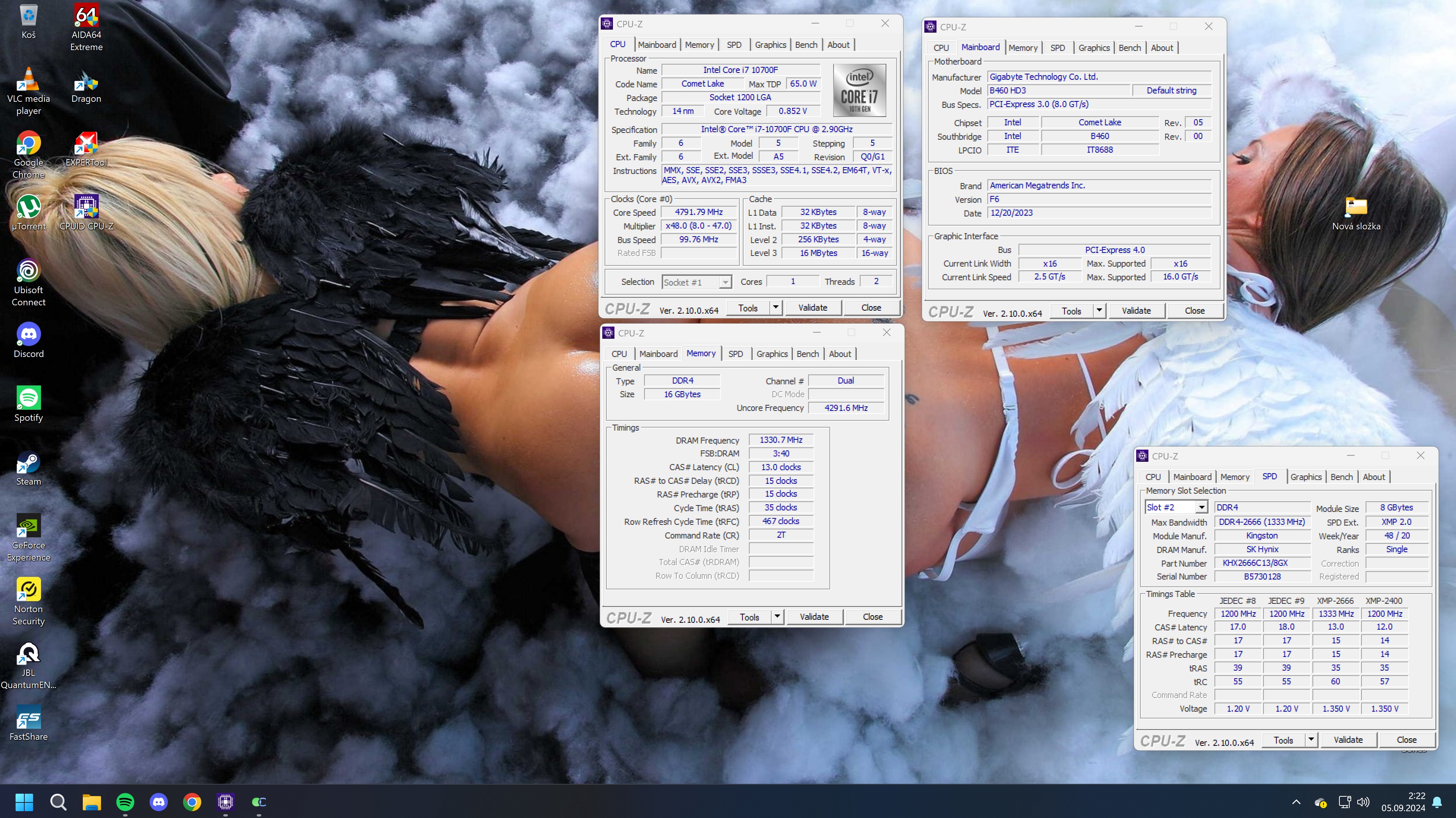Image resolution: width=1456 pixels, height=818 pixels.
Task: Open CPU tab in Mainboard window
Action: point(941,47)
